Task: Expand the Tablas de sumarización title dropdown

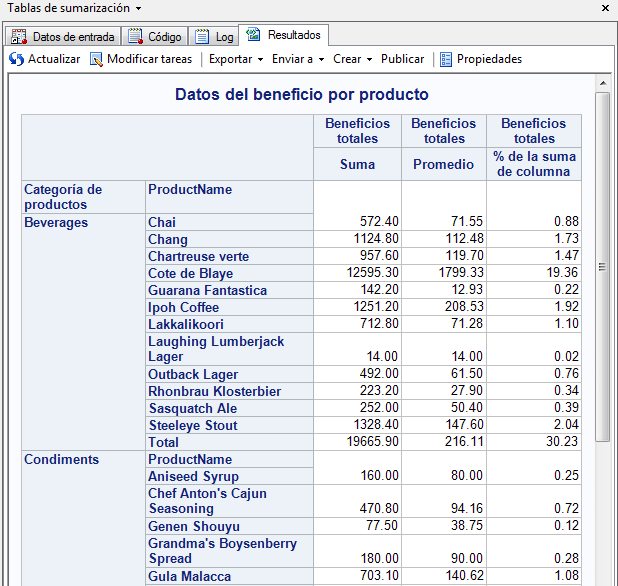Action: tap(138, 8)
